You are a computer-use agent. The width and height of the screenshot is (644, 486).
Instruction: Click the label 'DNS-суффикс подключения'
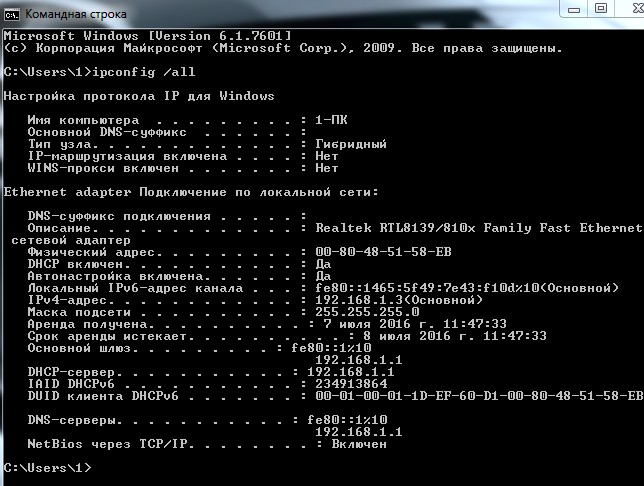(x=119, y=216)
